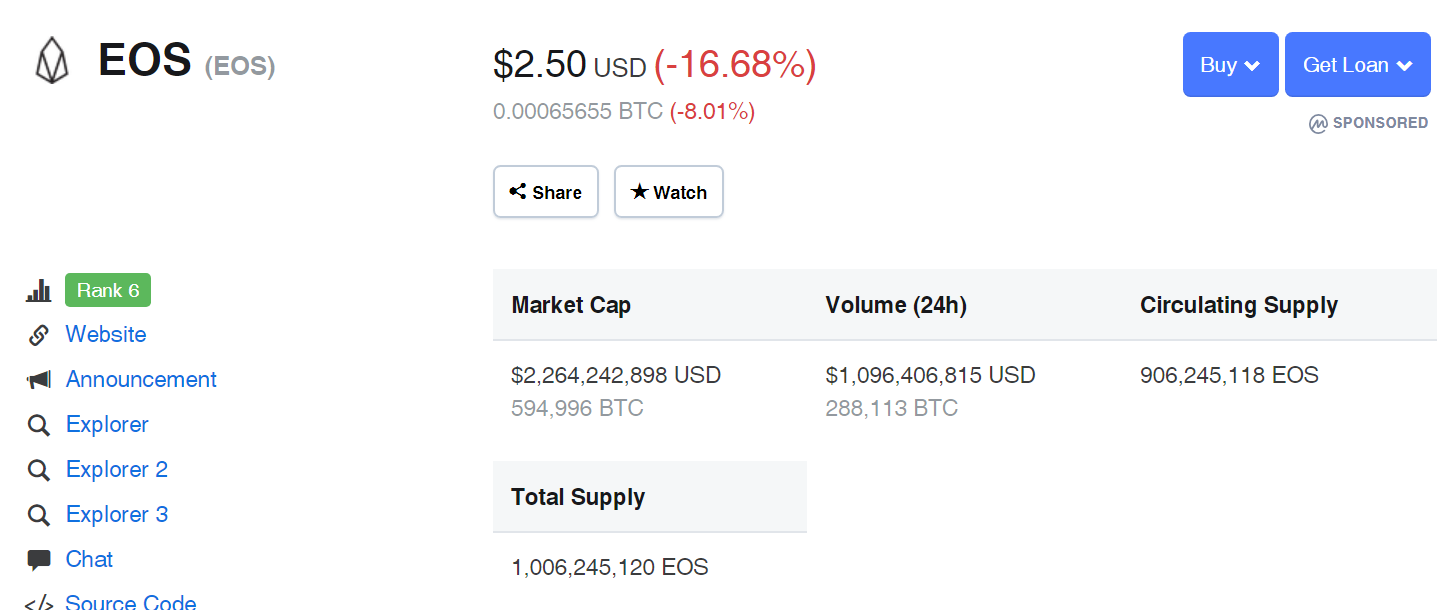The height and width of the screenshot is (610, 1445).
Task: Click the speech bubble Chat icon
Action: tap(39, 560)
